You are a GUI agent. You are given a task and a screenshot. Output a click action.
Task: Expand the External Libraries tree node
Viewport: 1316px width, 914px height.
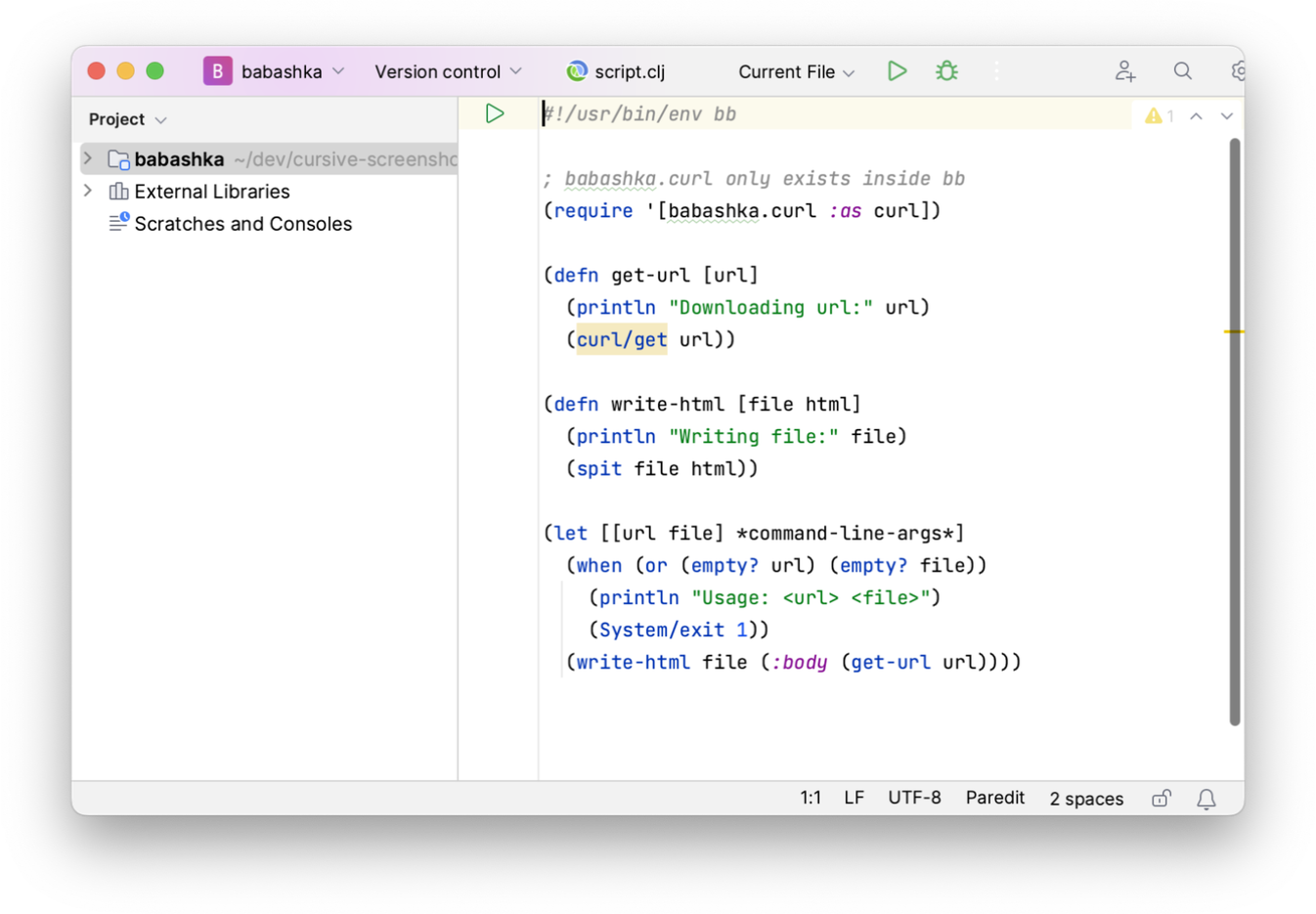click(x=88, y=191)
